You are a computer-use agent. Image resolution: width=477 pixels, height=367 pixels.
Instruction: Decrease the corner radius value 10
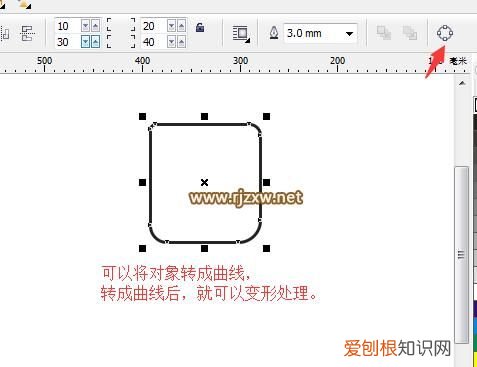pos(86,26)
